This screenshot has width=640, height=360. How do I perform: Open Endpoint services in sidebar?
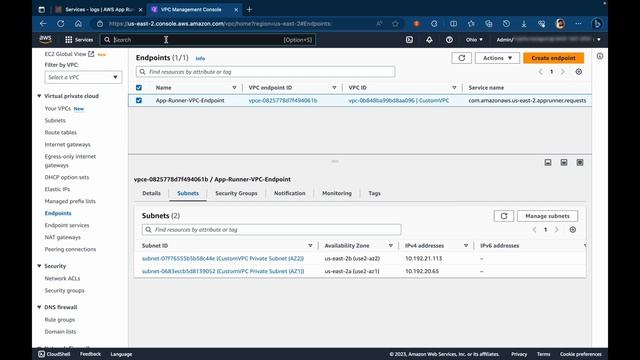coord(67,225)
